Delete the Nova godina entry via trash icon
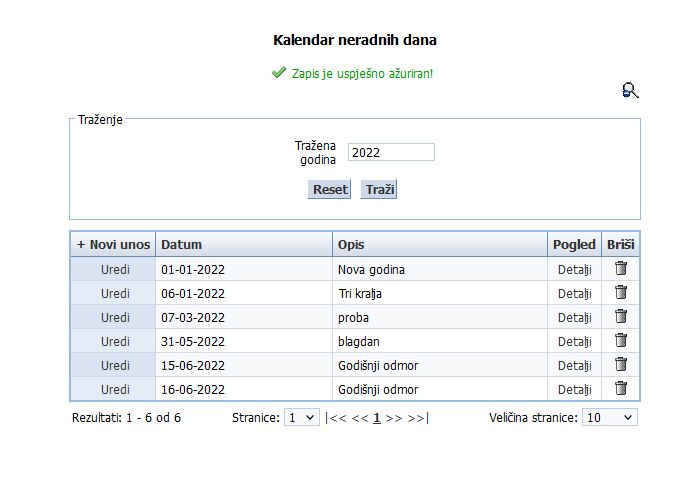This screenshot has width=687, height=495. click(x=620, y=269)
